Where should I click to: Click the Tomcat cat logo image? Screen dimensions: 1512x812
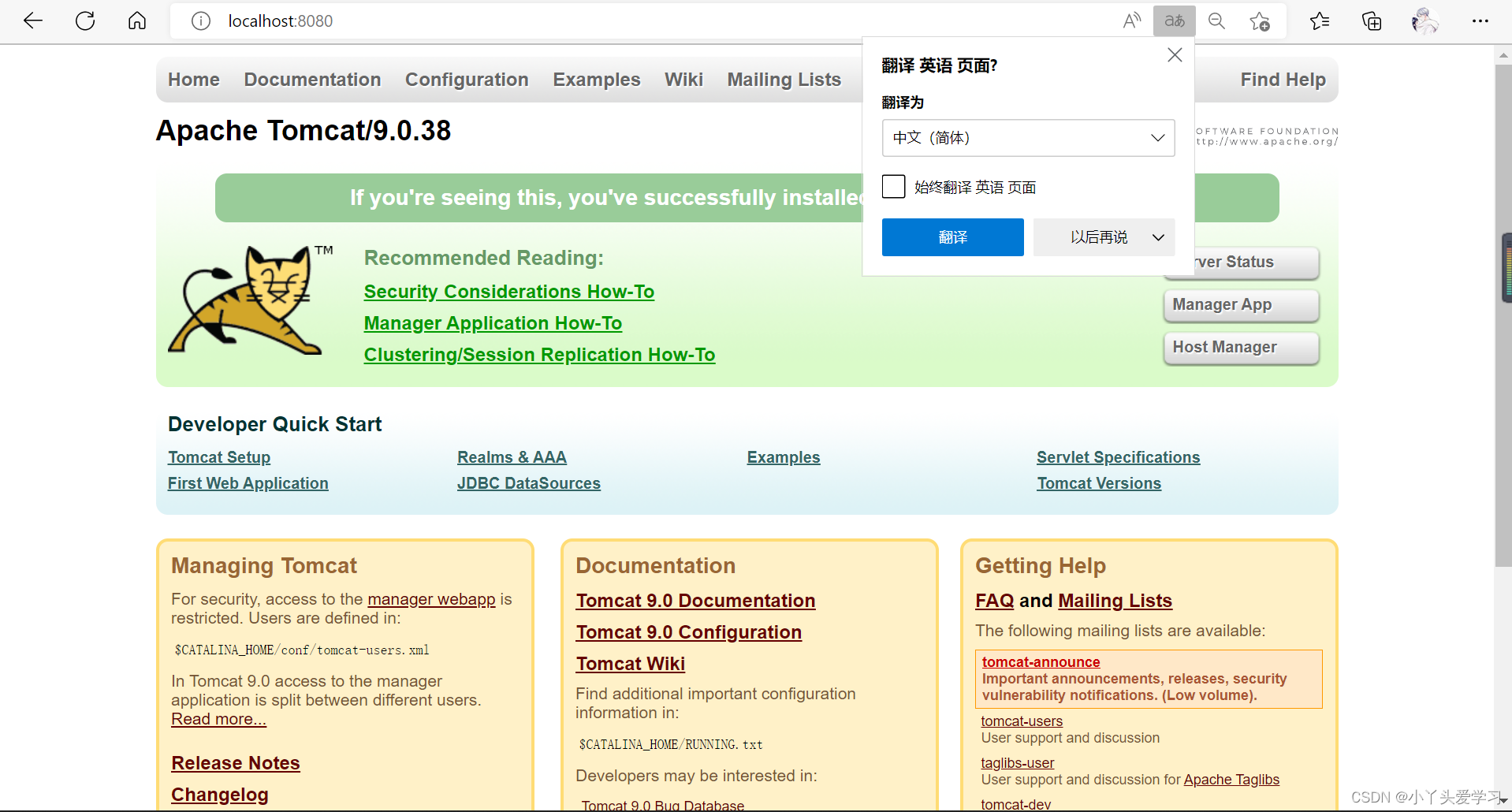tap(249, 300)
